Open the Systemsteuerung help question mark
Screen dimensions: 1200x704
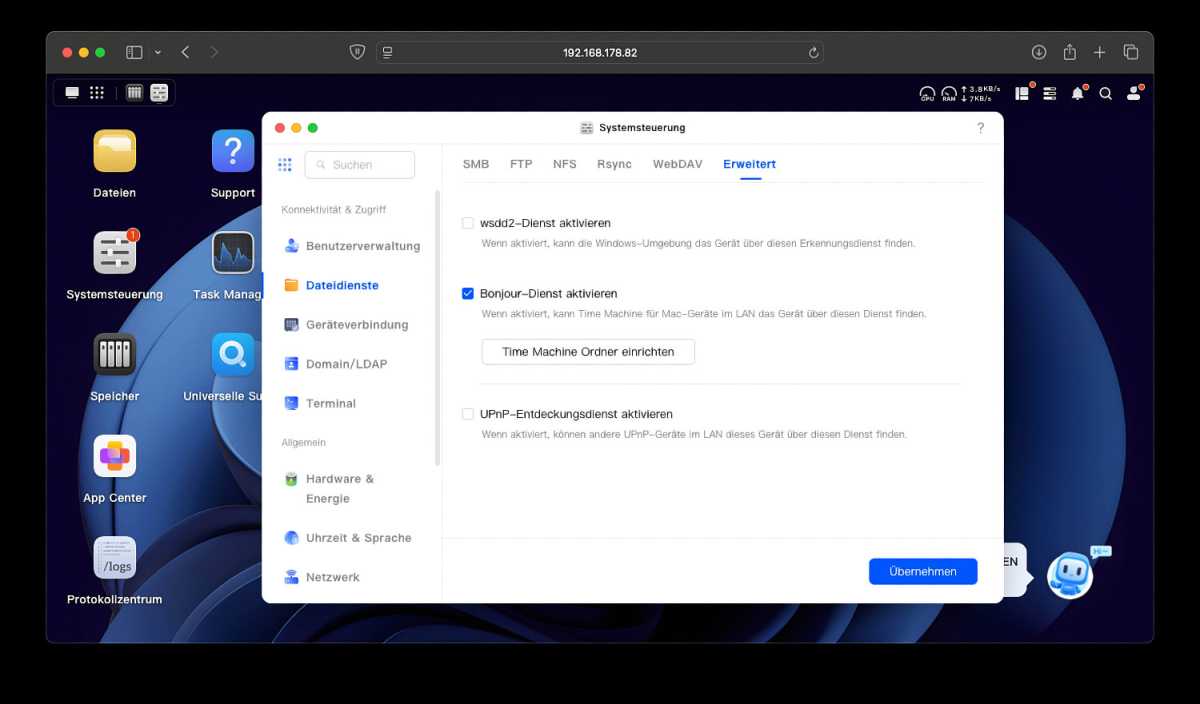pos(980,128)
